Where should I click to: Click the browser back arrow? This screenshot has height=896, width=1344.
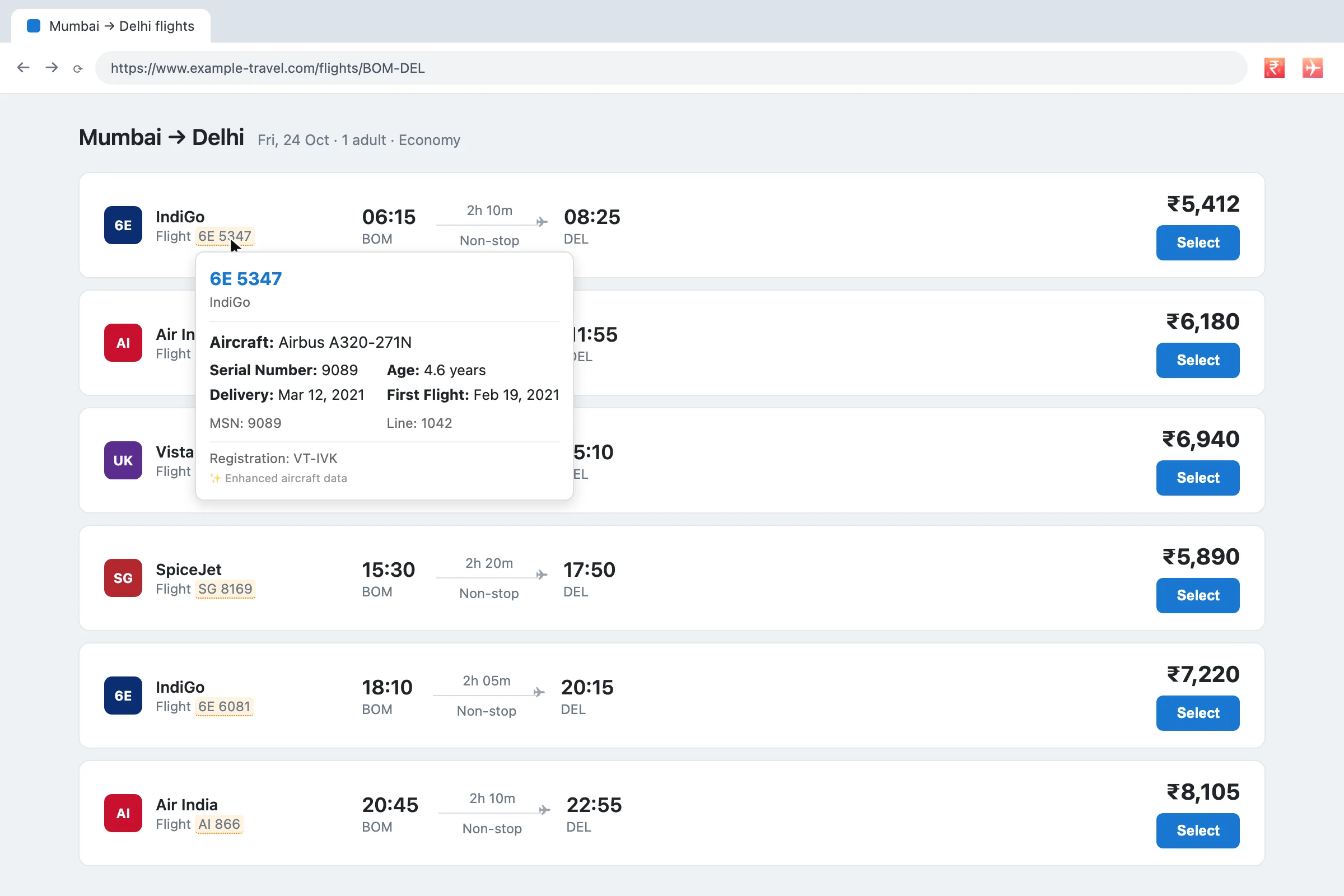tap(24, 68)
